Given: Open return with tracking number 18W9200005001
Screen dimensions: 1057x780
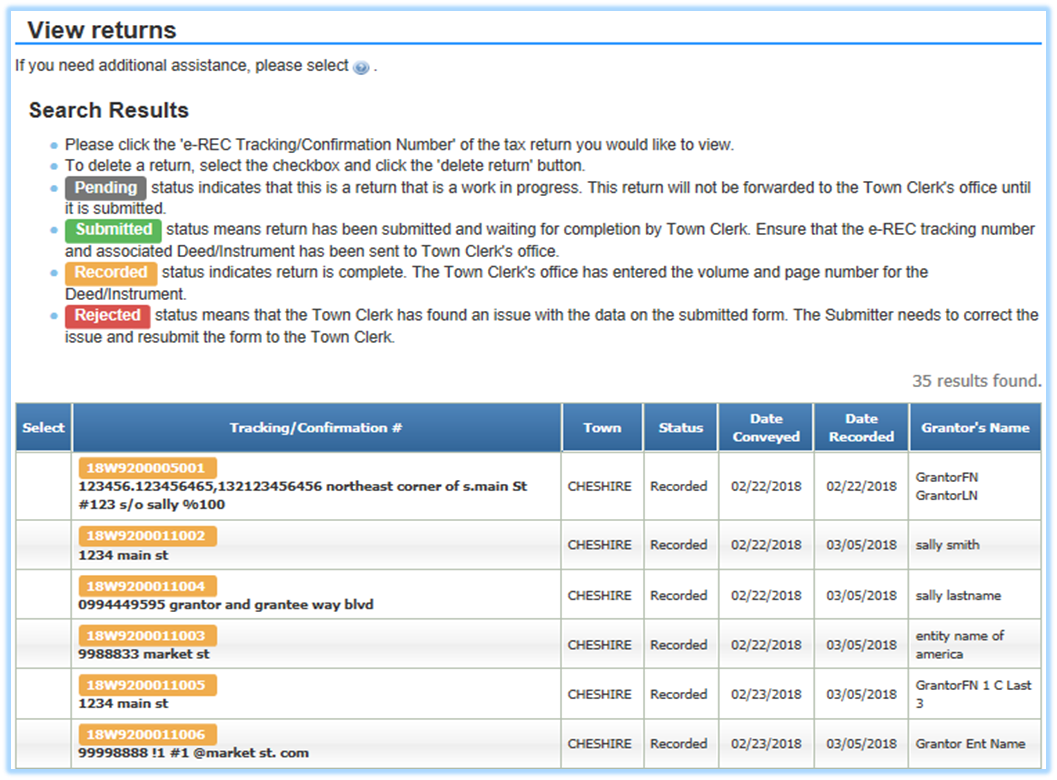Looking at the screenshot, I should click(147, 468).
